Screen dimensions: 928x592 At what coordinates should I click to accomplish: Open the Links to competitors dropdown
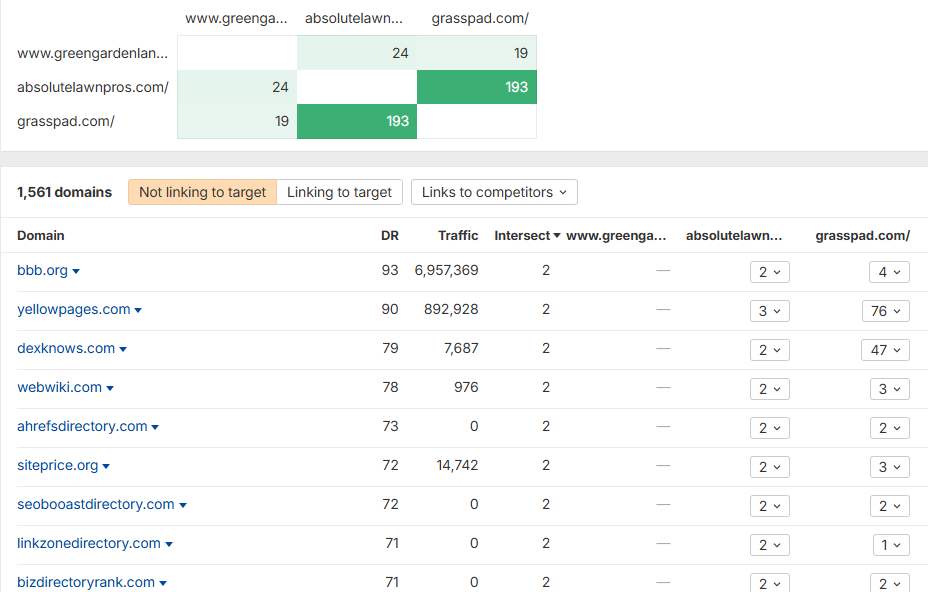coord(494,192)
